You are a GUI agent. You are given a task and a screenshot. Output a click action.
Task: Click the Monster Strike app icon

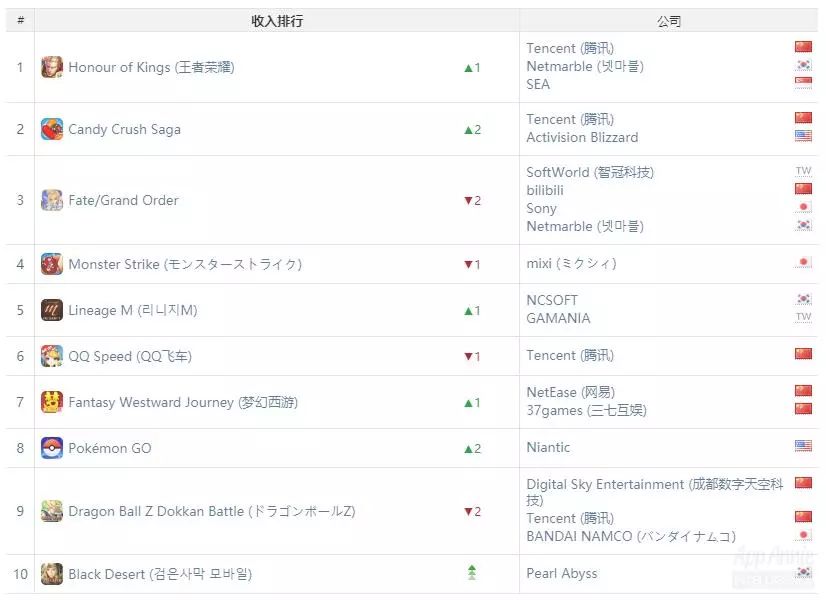click(52, 264)
